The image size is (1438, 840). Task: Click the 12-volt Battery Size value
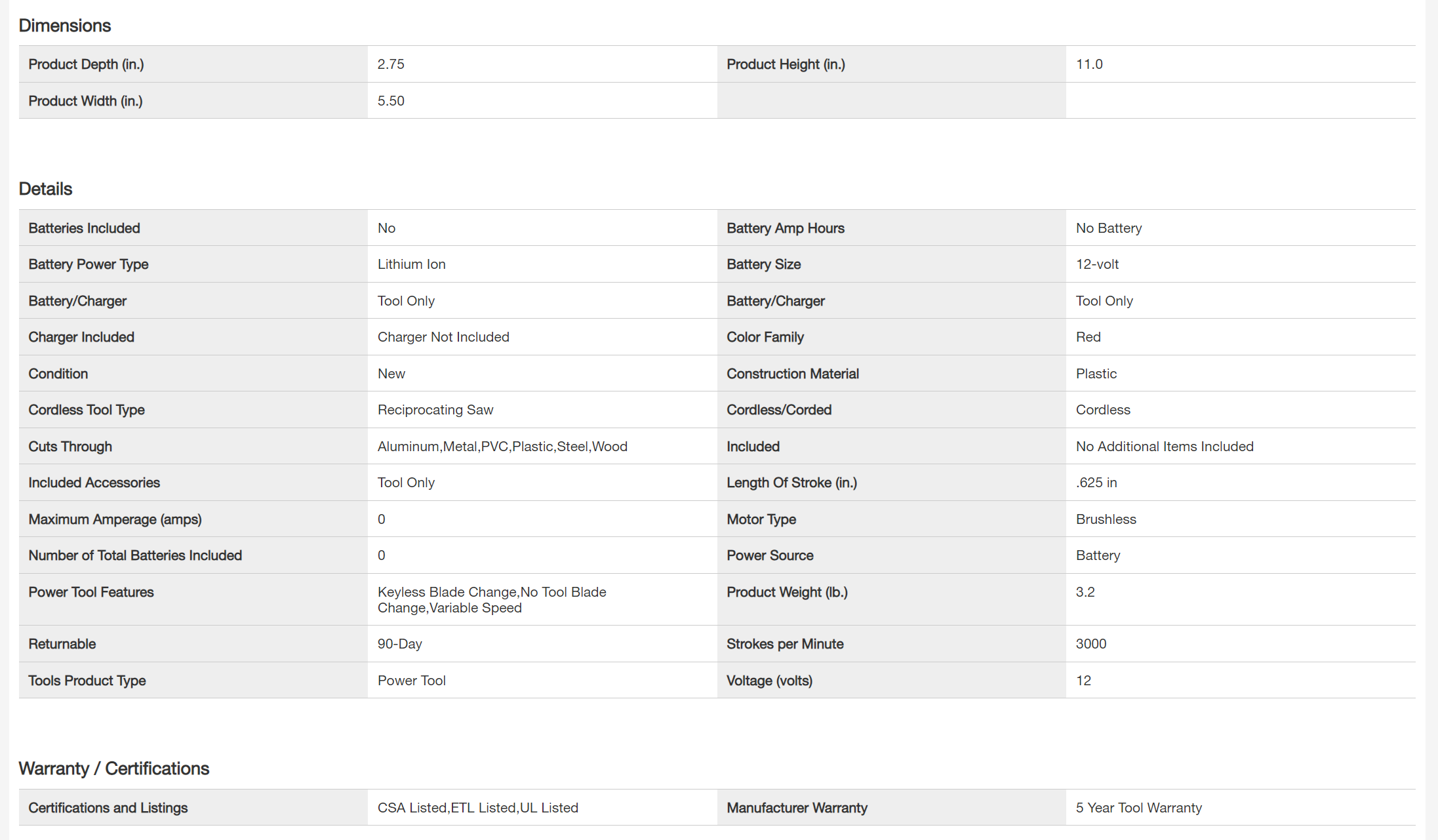[x=1097, y=264]
